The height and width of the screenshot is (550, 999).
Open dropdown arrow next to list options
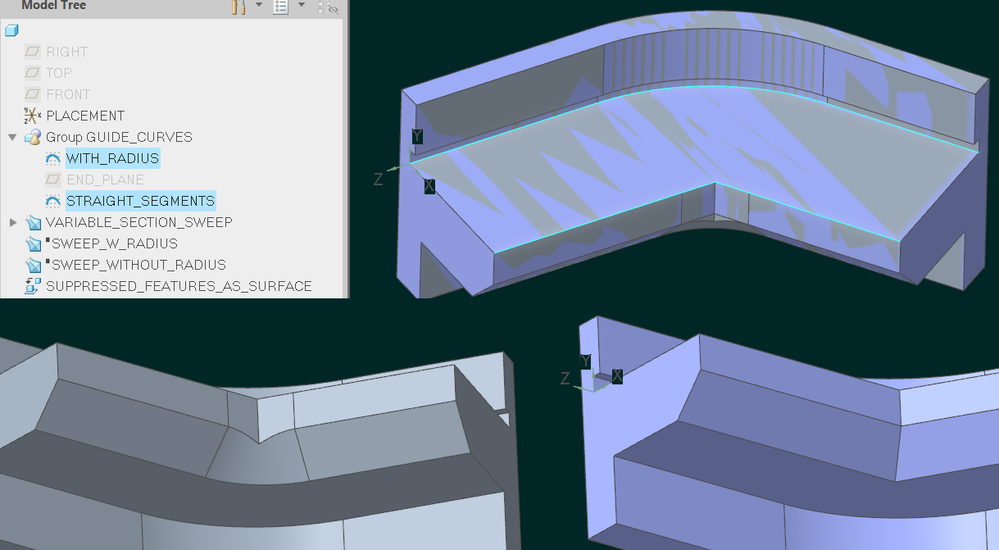[301, 6]
